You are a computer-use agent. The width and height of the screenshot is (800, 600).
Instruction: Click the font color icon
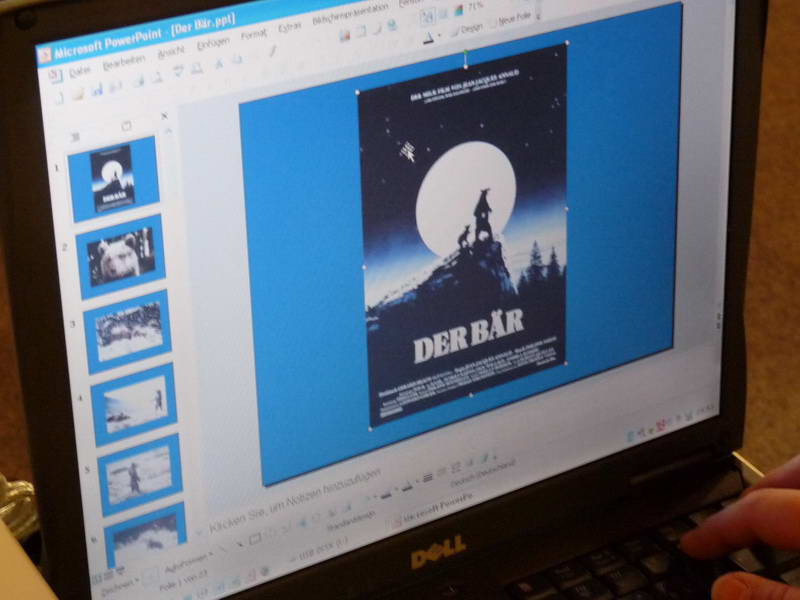point(429,37)
